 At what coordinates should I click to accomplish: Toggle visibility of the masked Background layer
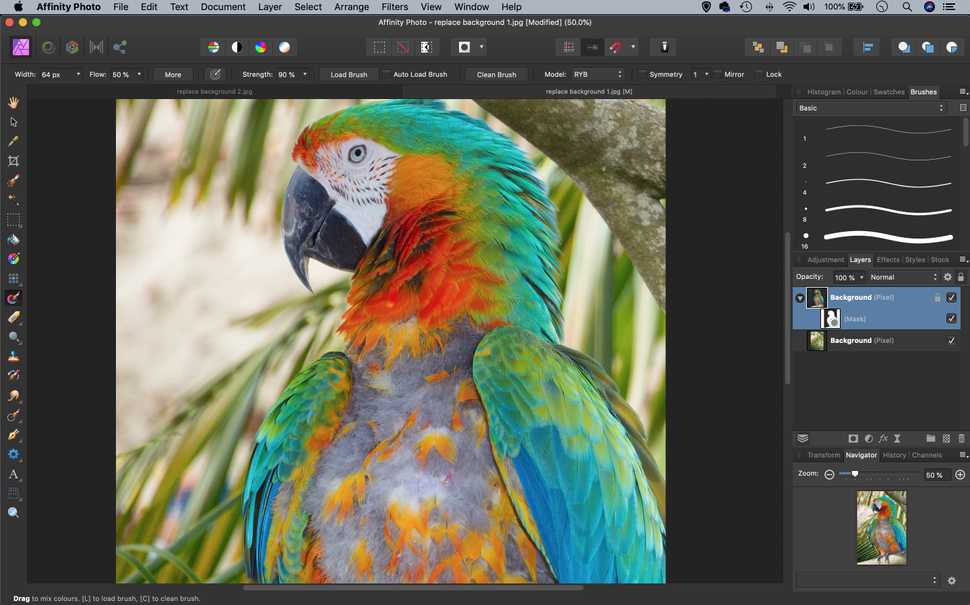(951, 297)
